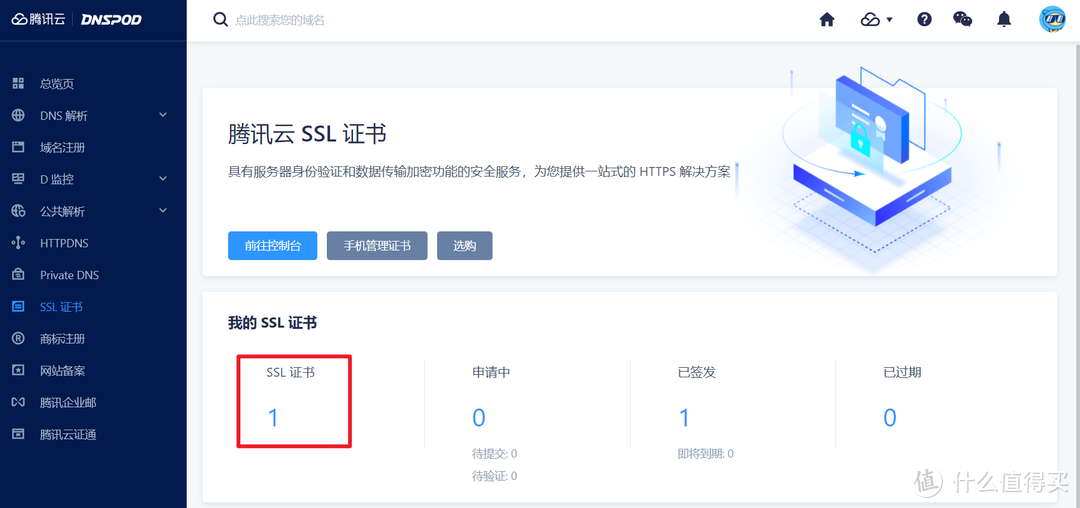This screenshot has height=508, width=1080.
Task: Click the 待验证: 0 text
Action: tap(495, 476)
